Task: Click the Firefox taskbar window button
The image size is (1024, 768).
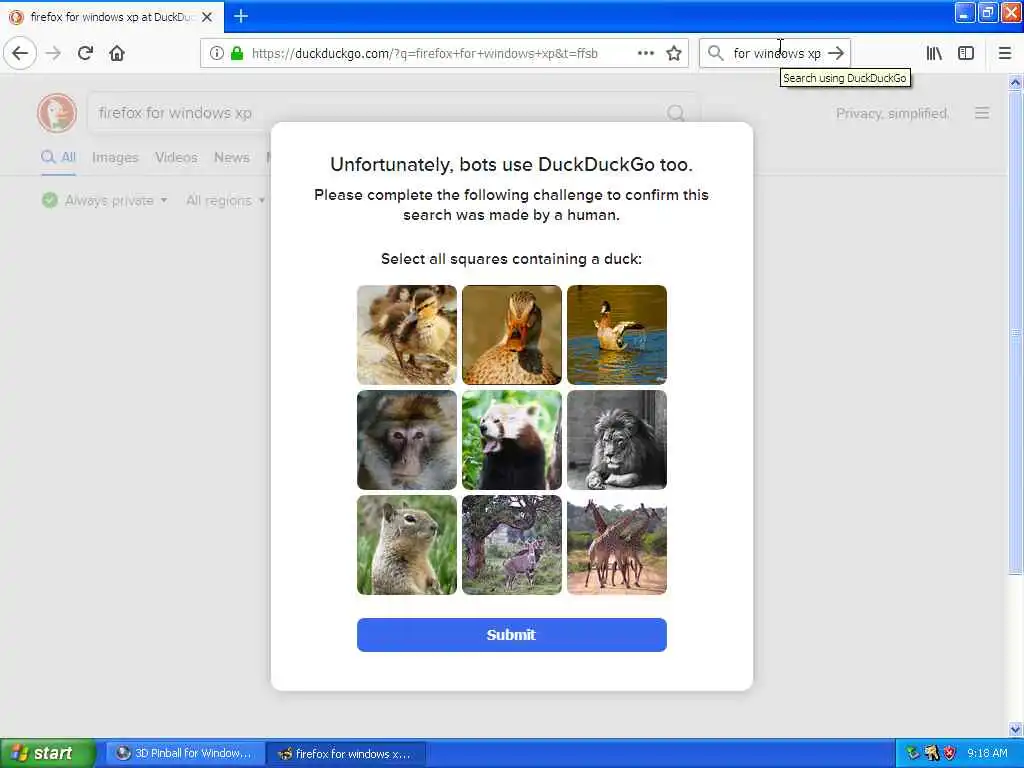Action: pyautogui.click(x=346, y=753)
